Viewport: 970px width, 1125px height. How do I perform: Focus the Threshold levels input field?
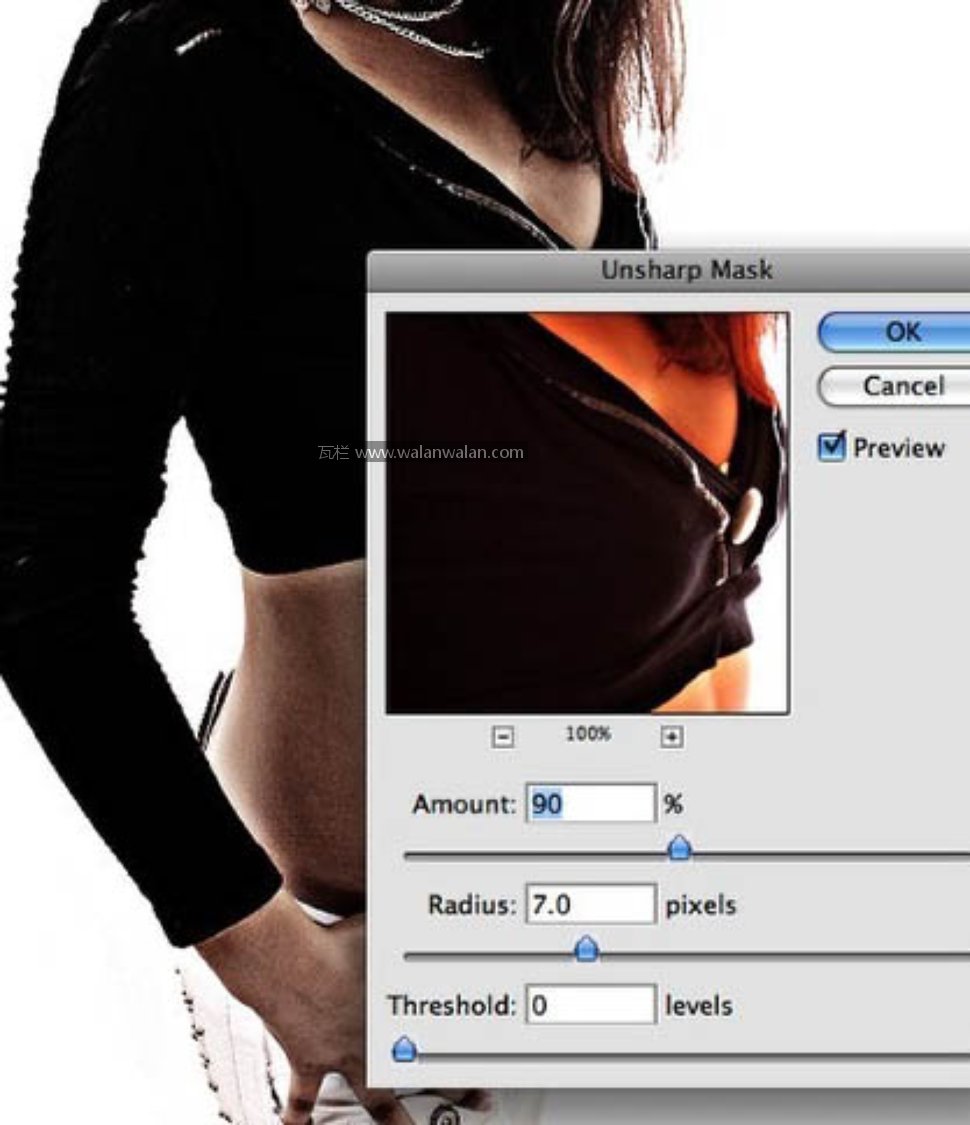(x=591, y=1005)
